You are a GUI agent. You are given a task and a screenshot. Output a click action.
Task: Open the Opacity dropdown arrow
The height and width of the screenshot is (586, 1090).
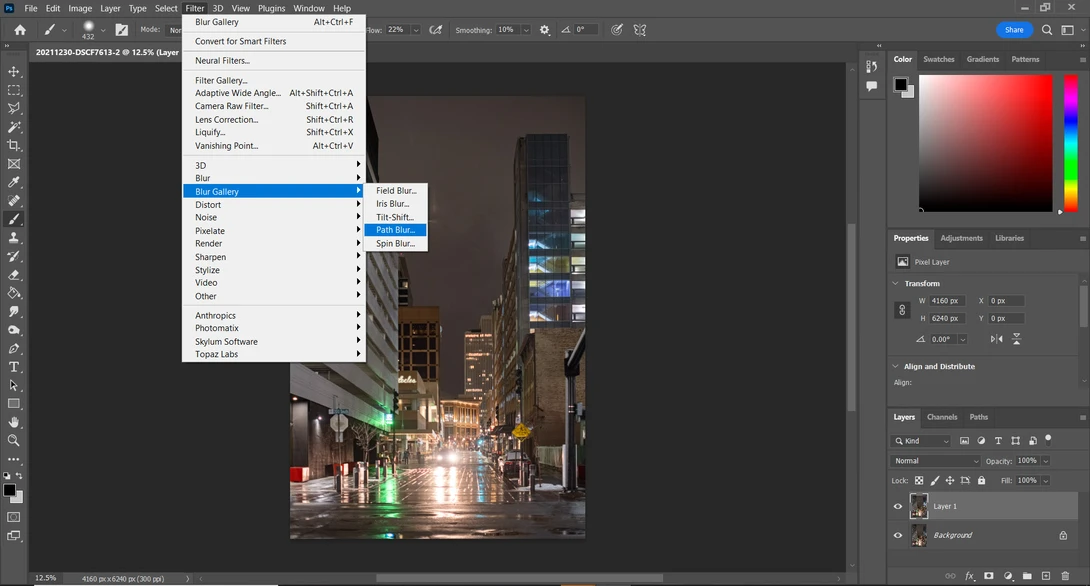[x=1046, y=461]
